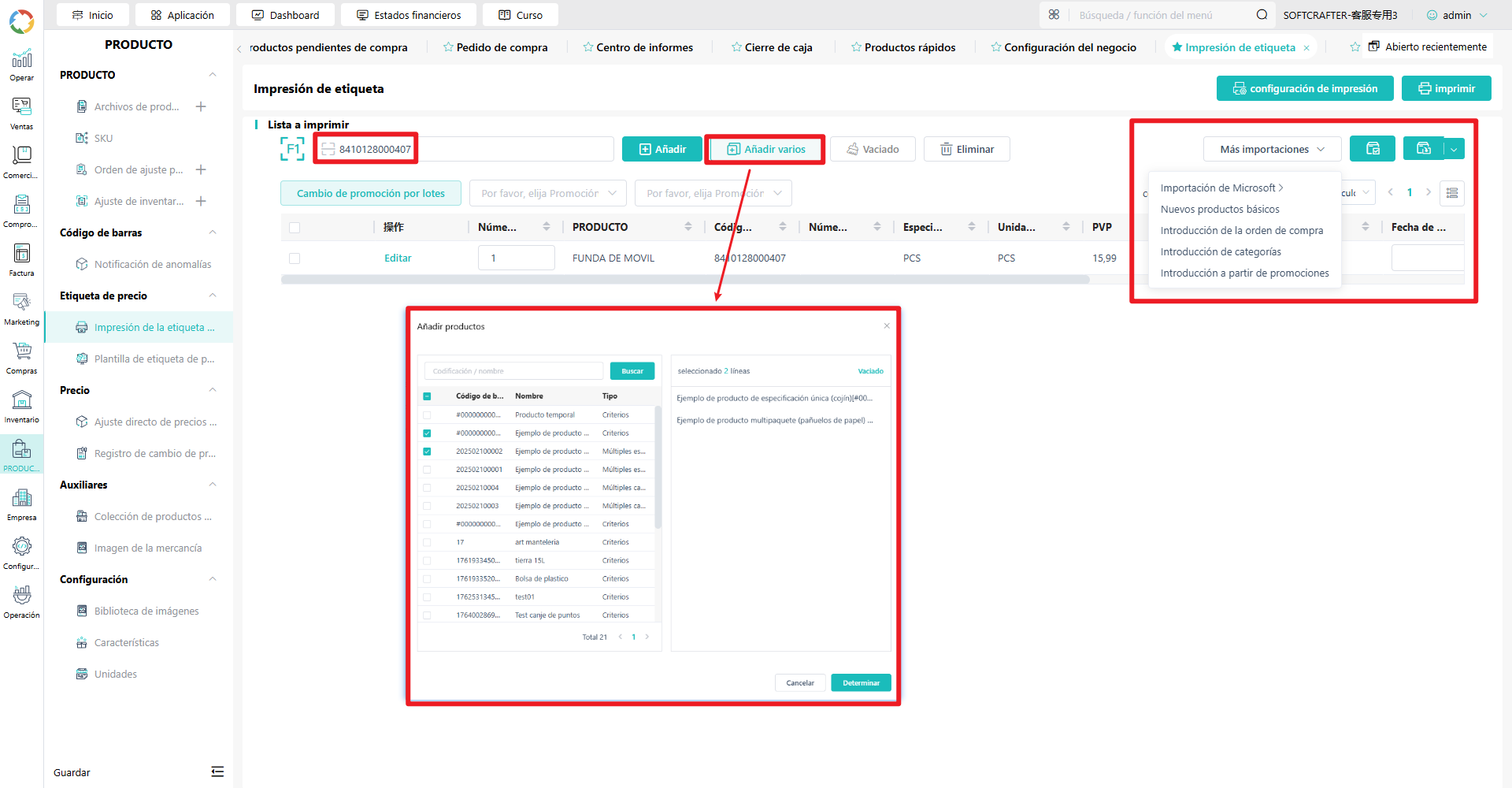This screenshot has height=788, width=1512.
Task: Open the Marketing sidebar module
Action: pyautogui.click(x=22, y=309)
